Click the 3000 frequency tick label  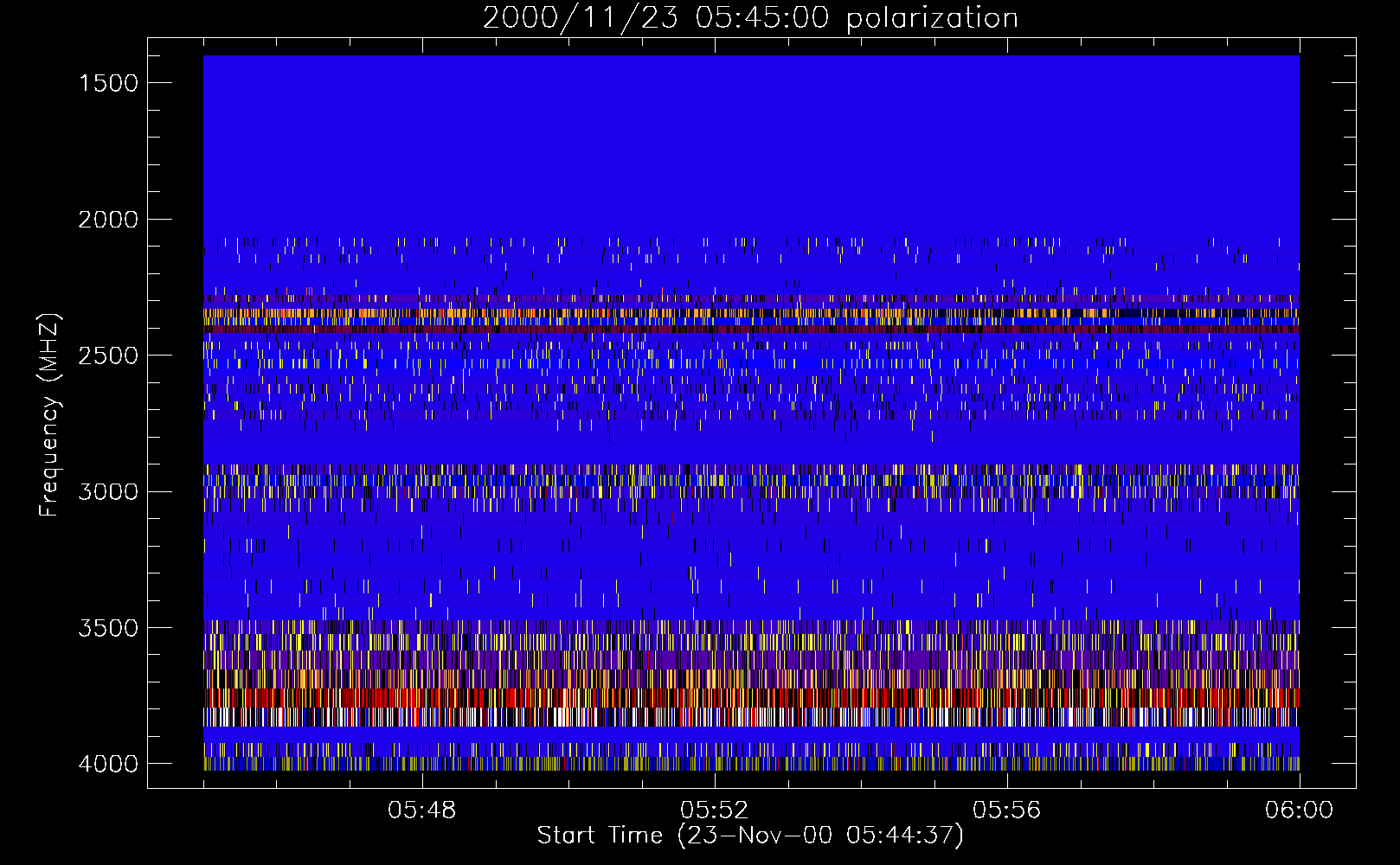tap(108, 492)
